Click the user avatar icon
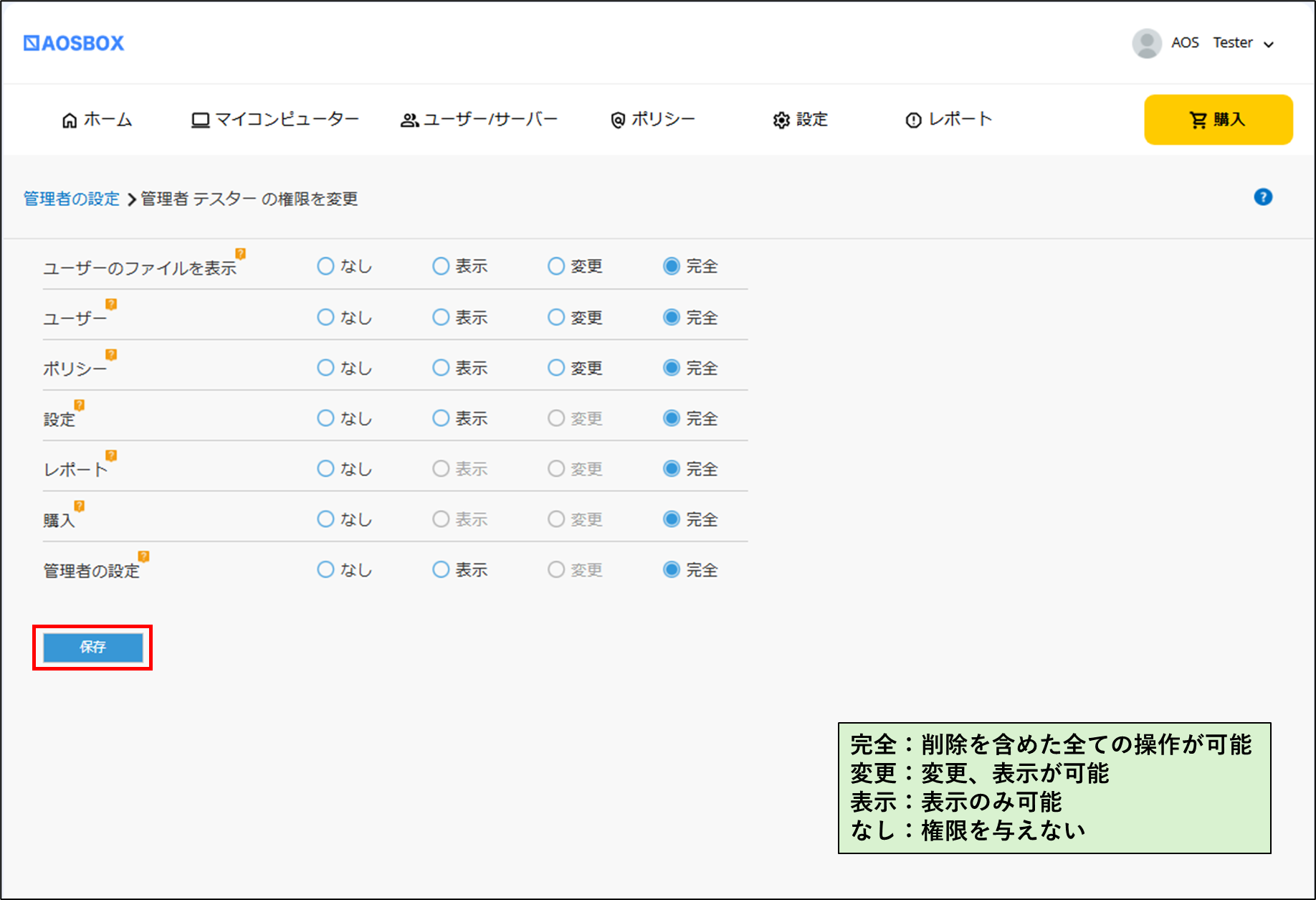 click(x=1147, y=43)
